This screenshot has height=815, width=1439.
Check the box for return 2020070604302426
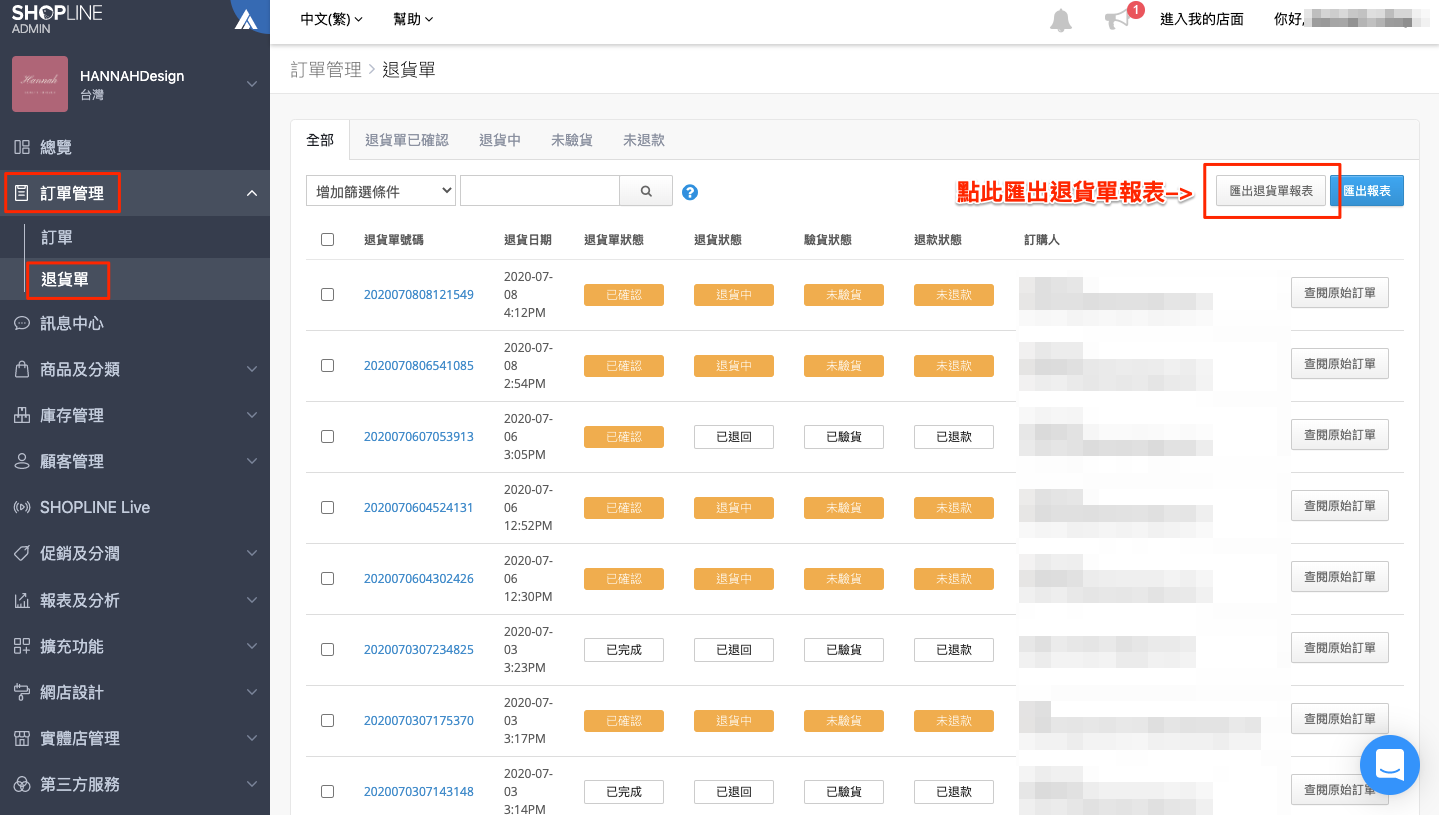[x=327, y=579]
